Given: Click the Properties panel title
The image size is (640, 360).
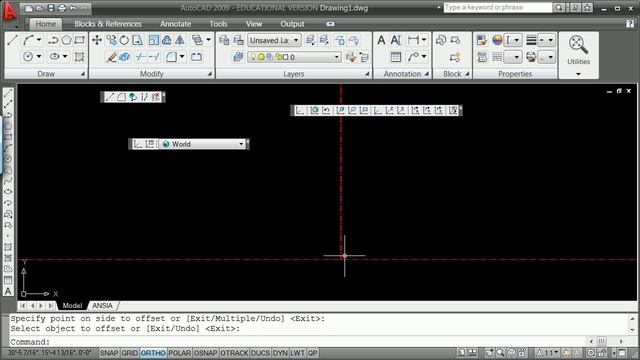Looking at the screenshot, I should [x=515, y=74].
